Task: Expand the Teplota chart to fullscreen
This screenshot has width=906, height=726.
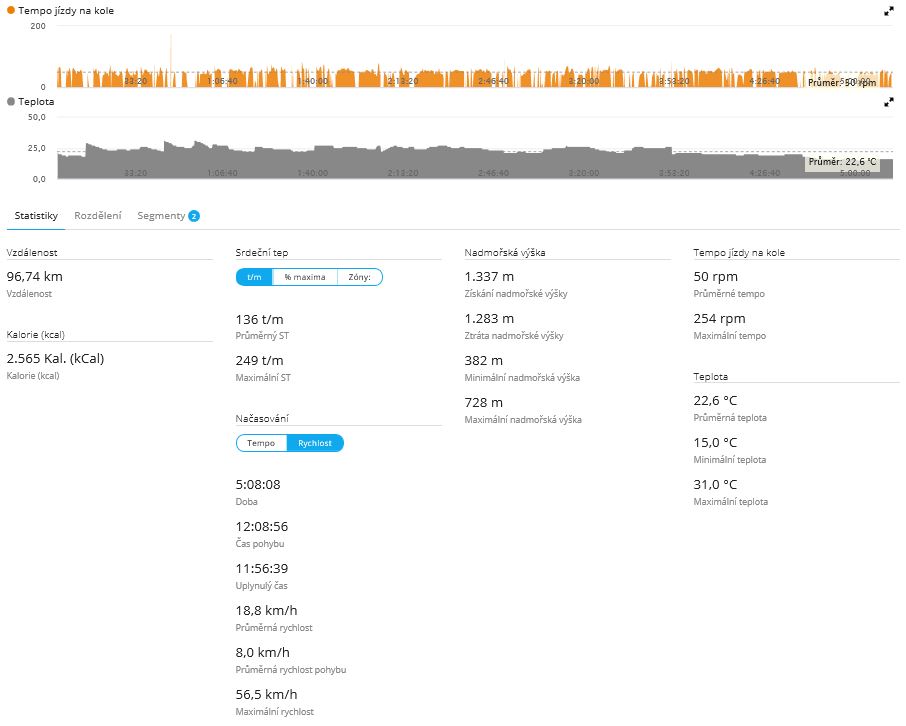Action: pyautogui.click(x=889, y=102)
